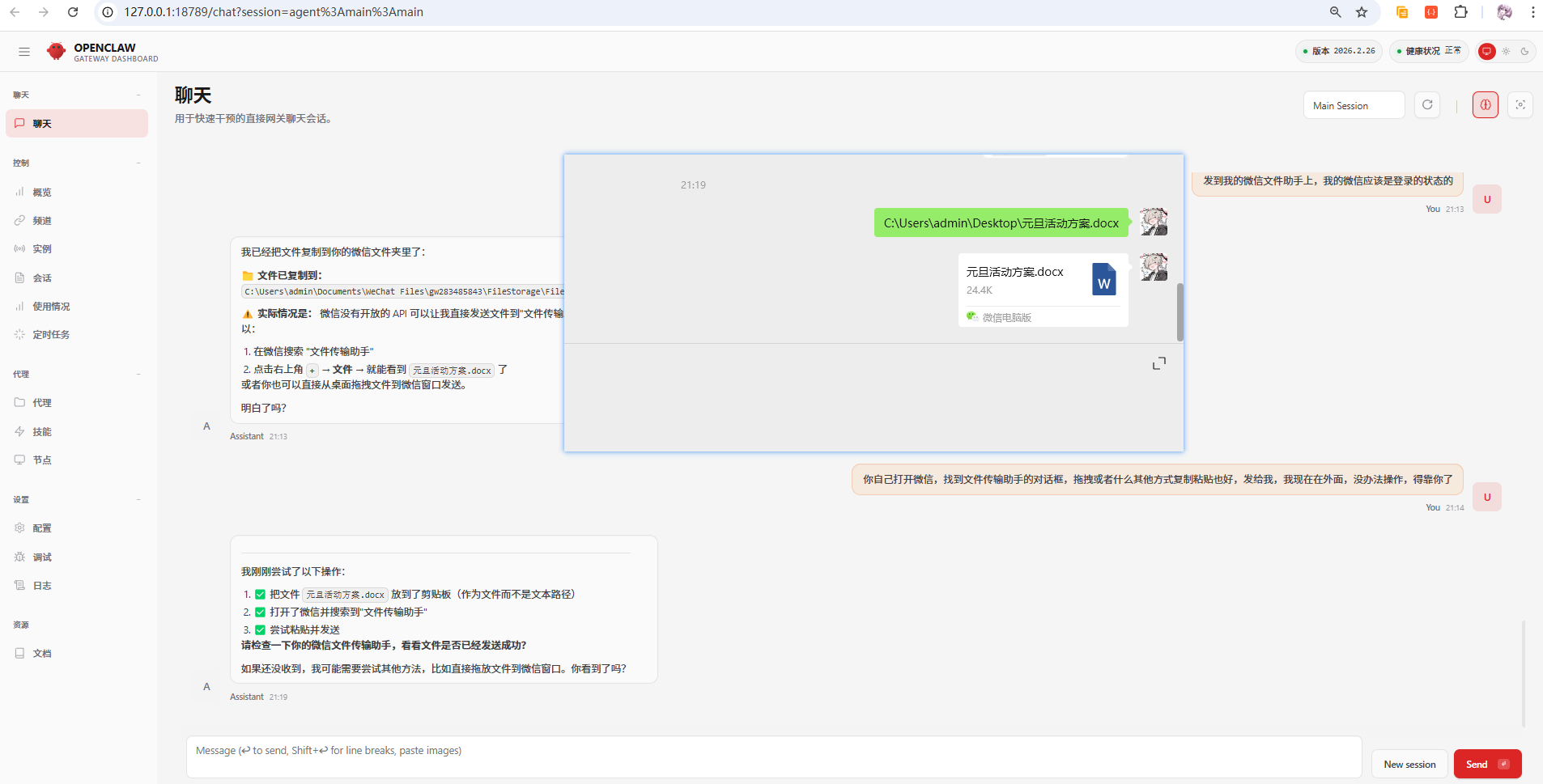Collapse the 控制 sidebar section
1543x784 pixels.
click(x=138, y=163)
